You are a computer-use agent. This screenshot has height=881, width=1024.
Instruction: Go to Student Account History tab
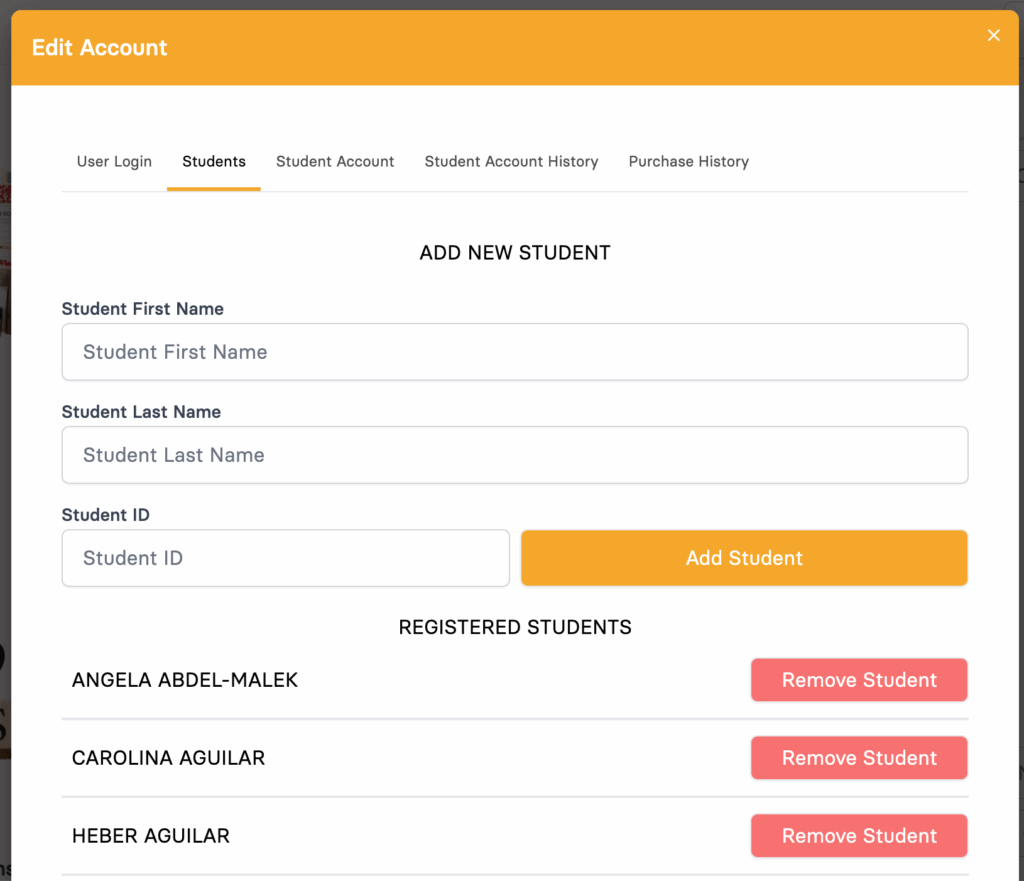pyautogui.click(x=511, y=161)
